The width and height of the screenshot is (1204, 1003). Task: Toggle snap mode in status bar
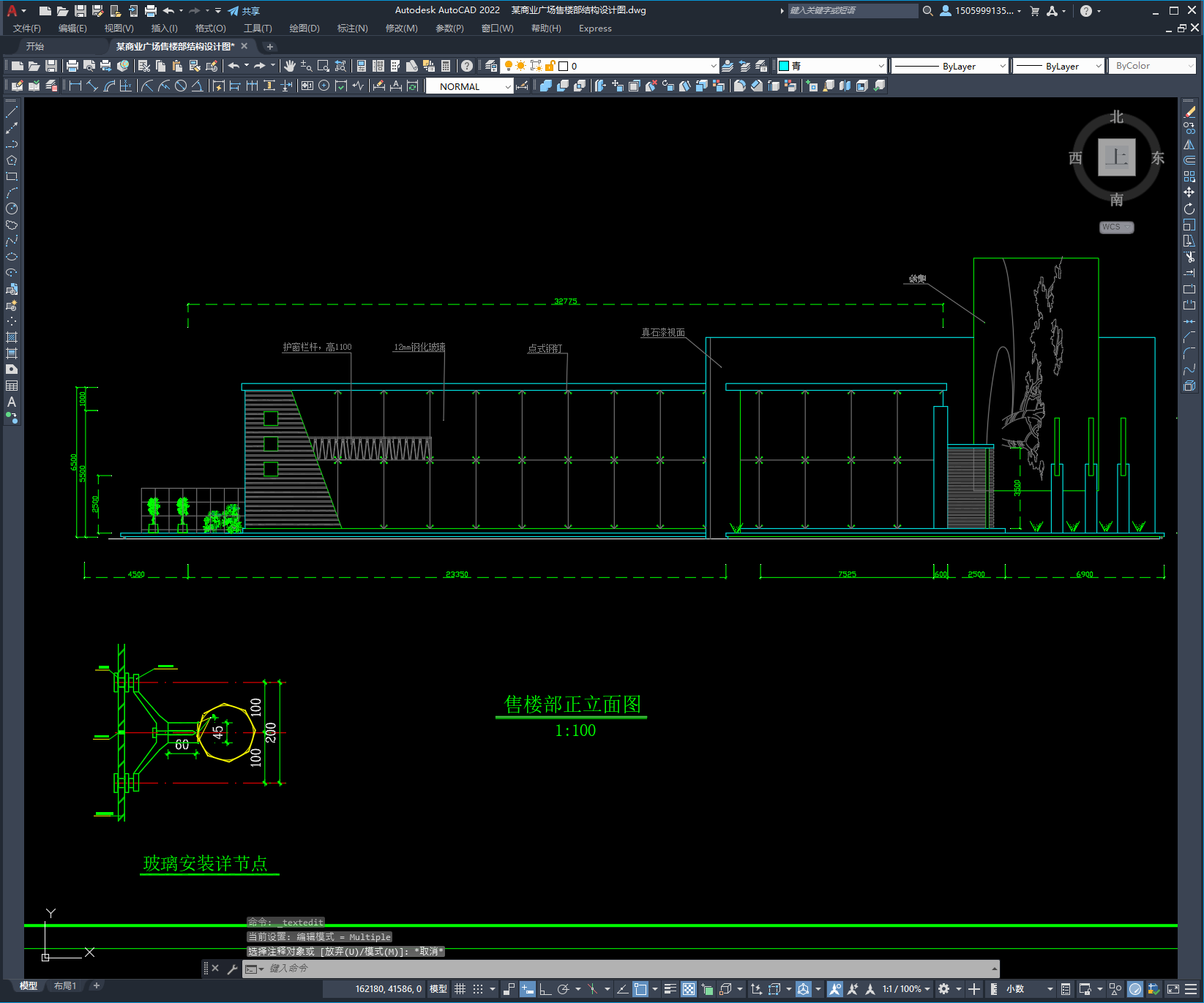point(478,989)
